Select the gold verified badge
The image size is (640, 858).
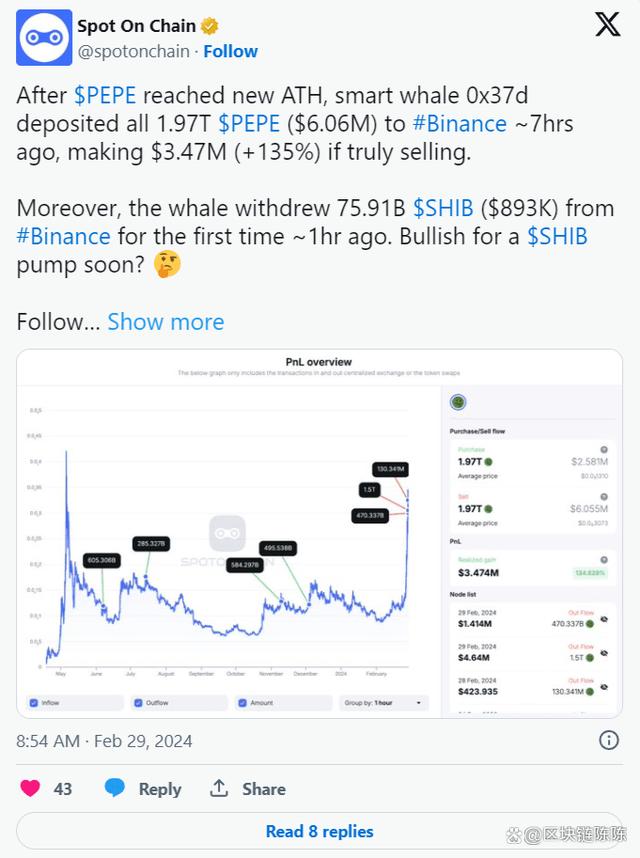click(210, 26)
